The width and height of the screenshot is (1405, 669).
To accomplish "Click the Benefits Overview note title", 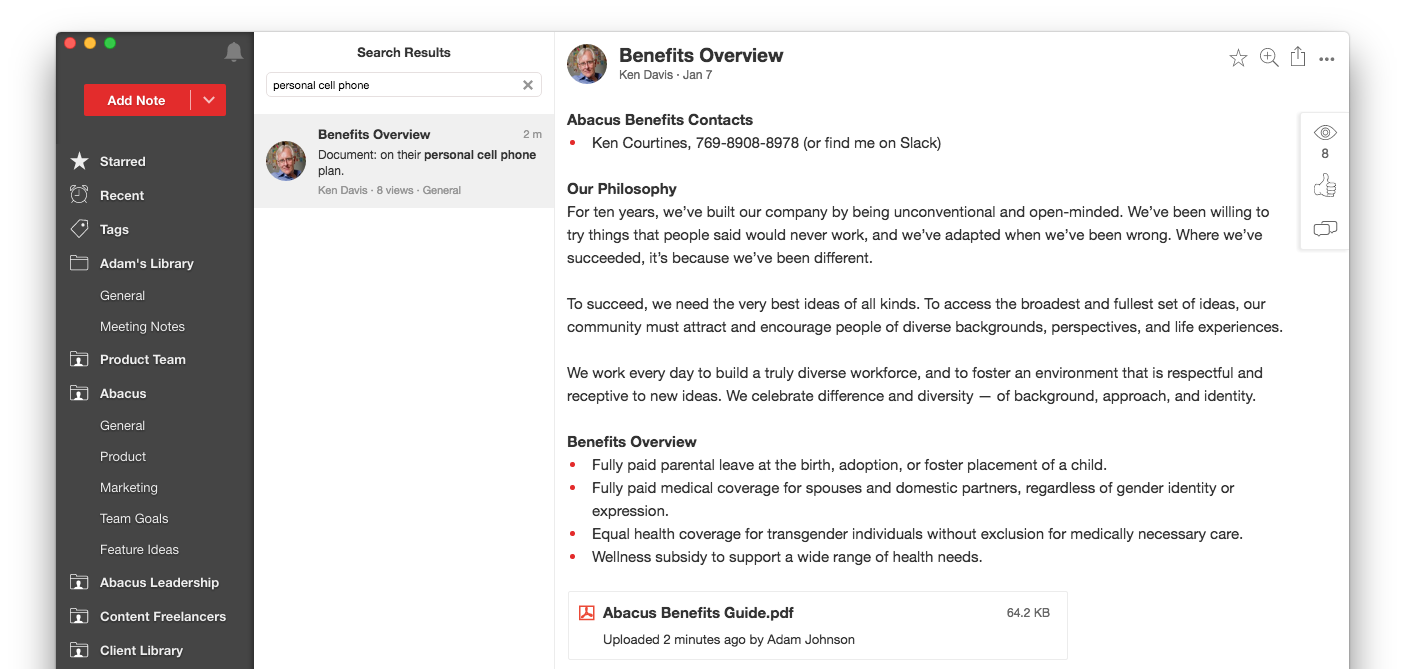I will point(701,55).
